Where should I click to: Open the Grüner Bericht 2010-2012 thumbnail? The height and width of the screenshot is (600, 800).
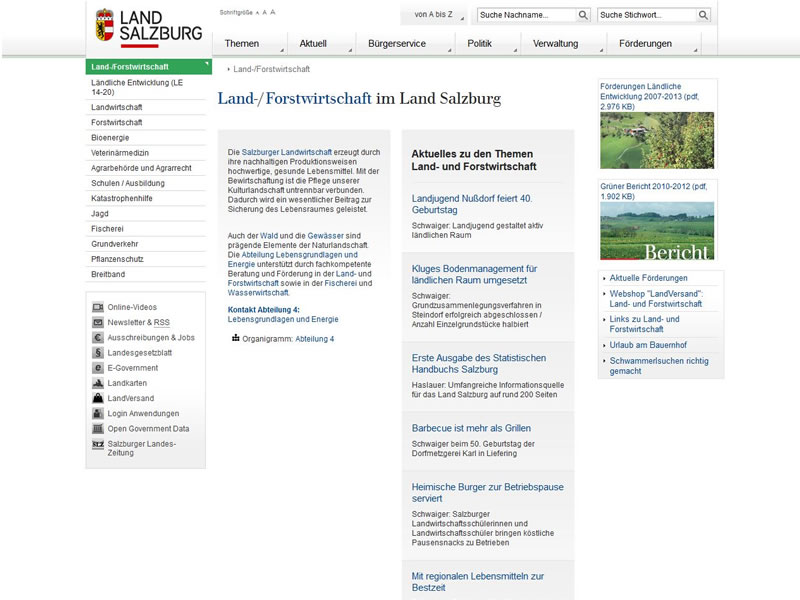click(x=656, y=231)
